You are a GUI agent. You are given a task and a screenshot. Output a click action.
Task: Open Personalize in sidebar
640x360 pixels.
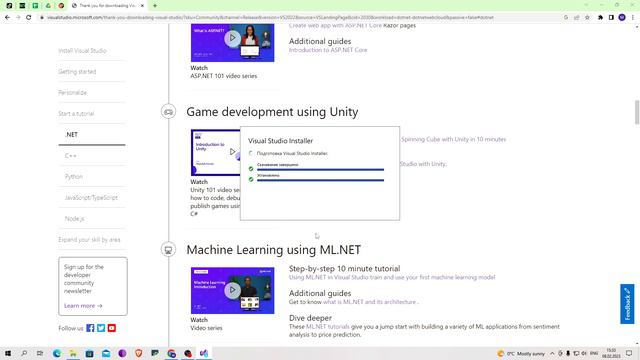tap(72, 93)
